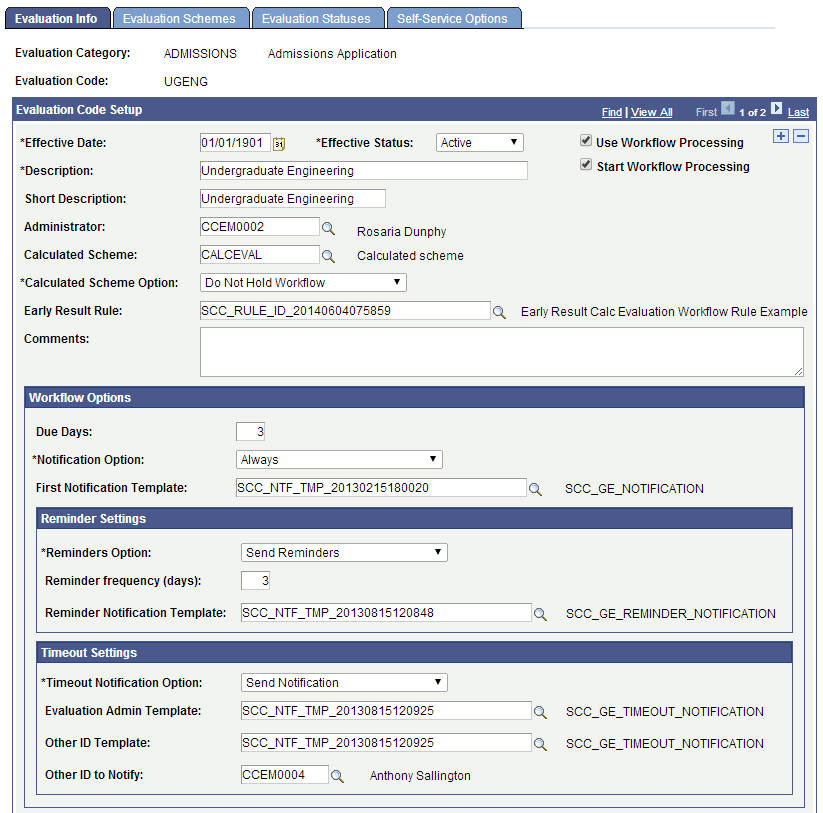Open the Early Result Rule lookup icon

click(x=497, y=311)
